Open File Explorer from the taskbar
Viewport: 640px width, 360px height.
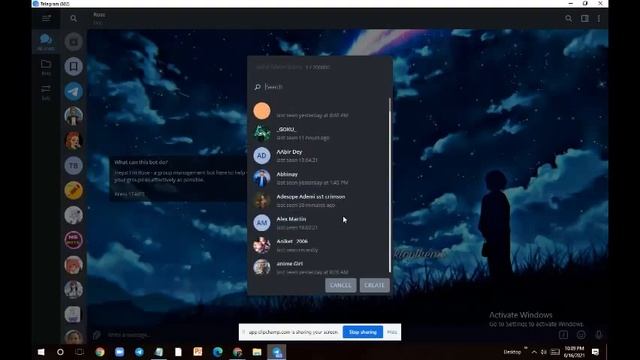point(257,352)
